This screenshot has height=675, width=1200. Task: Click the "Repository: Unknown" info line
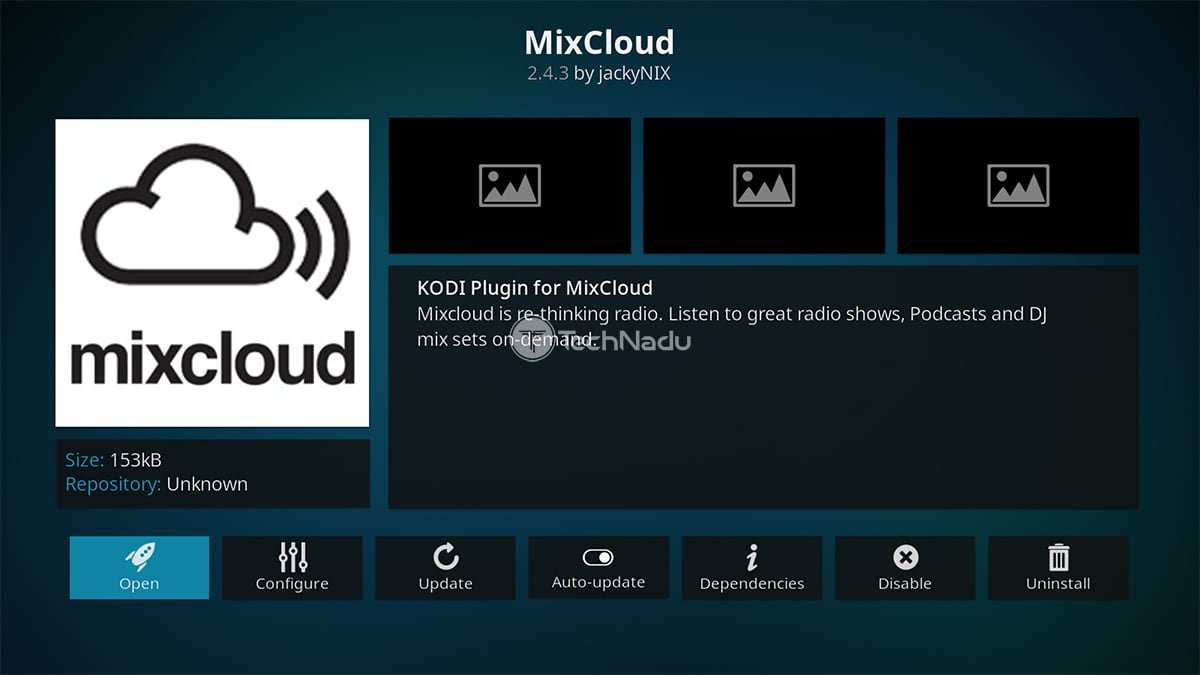156,484
